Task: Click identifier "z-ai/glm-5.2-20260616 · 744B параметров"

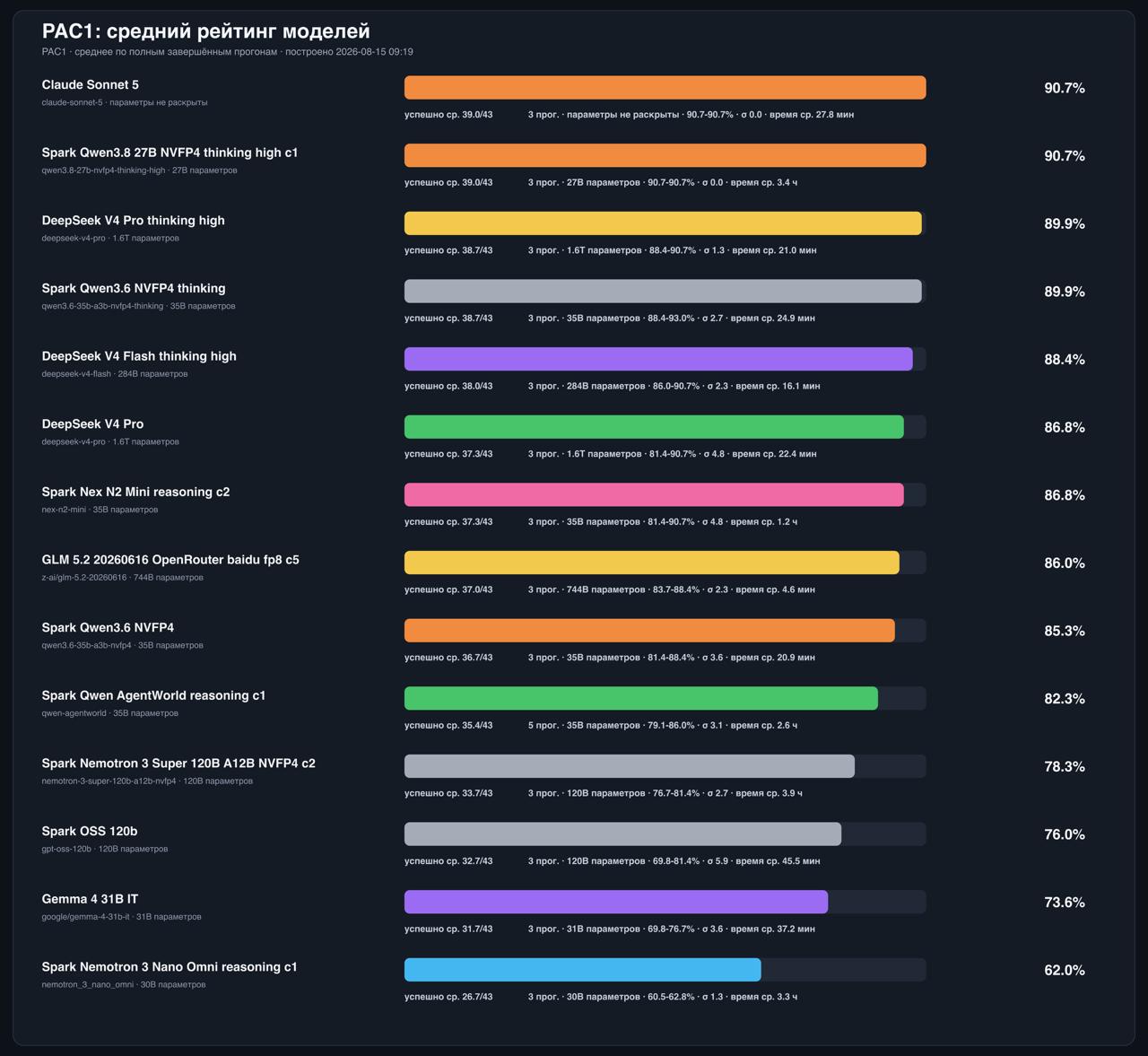Action: pos(123,578)
